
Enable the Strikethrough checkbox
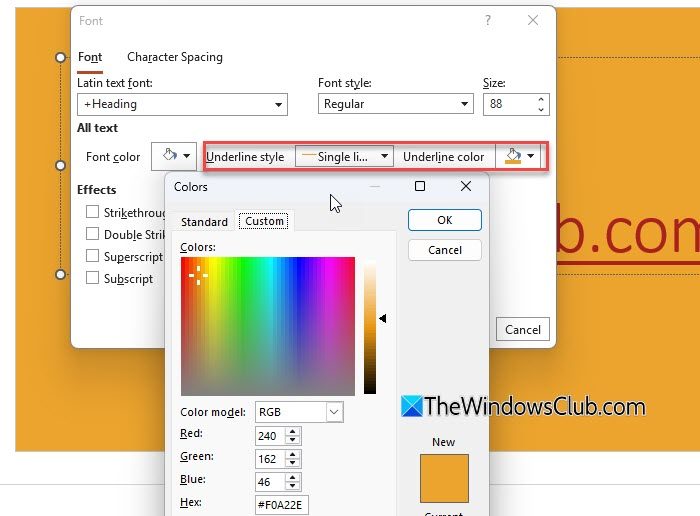click(92, 212)
